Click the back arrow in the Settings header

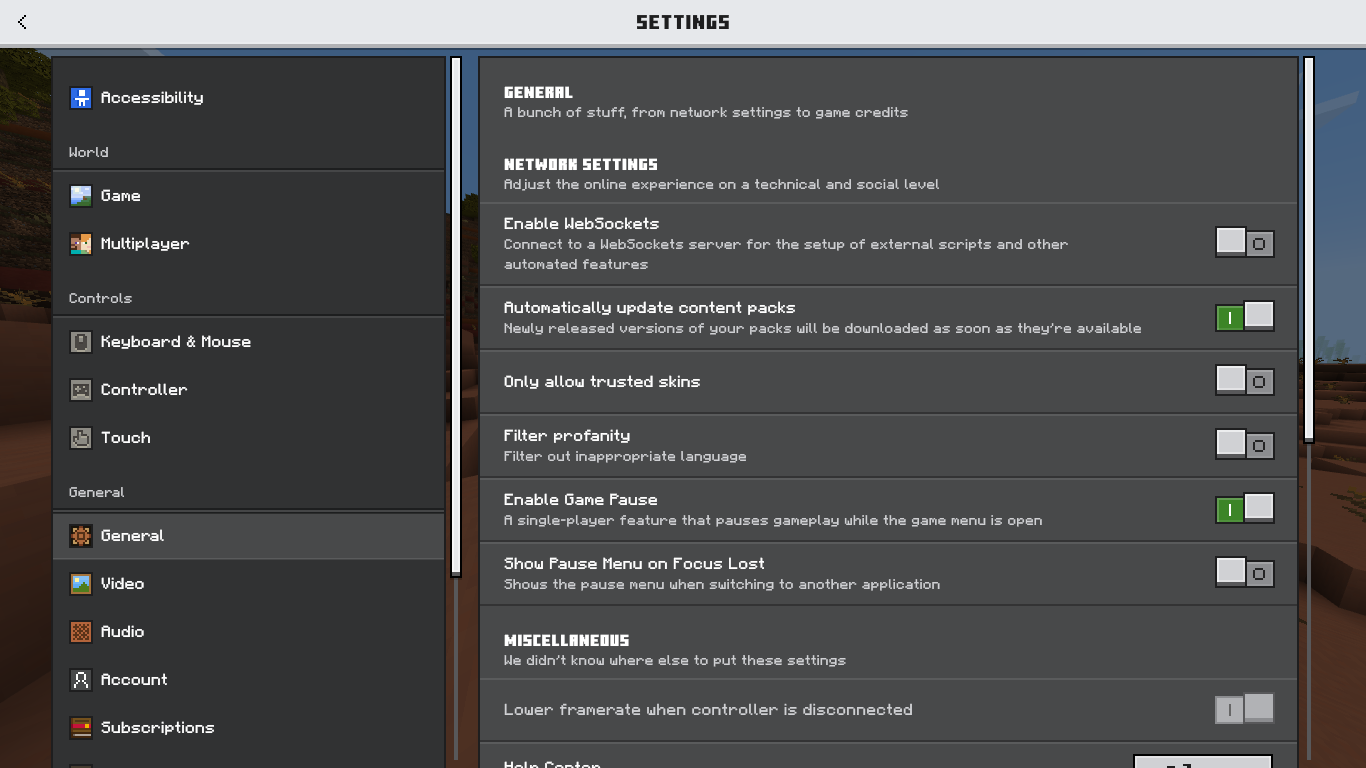point(22,22)
